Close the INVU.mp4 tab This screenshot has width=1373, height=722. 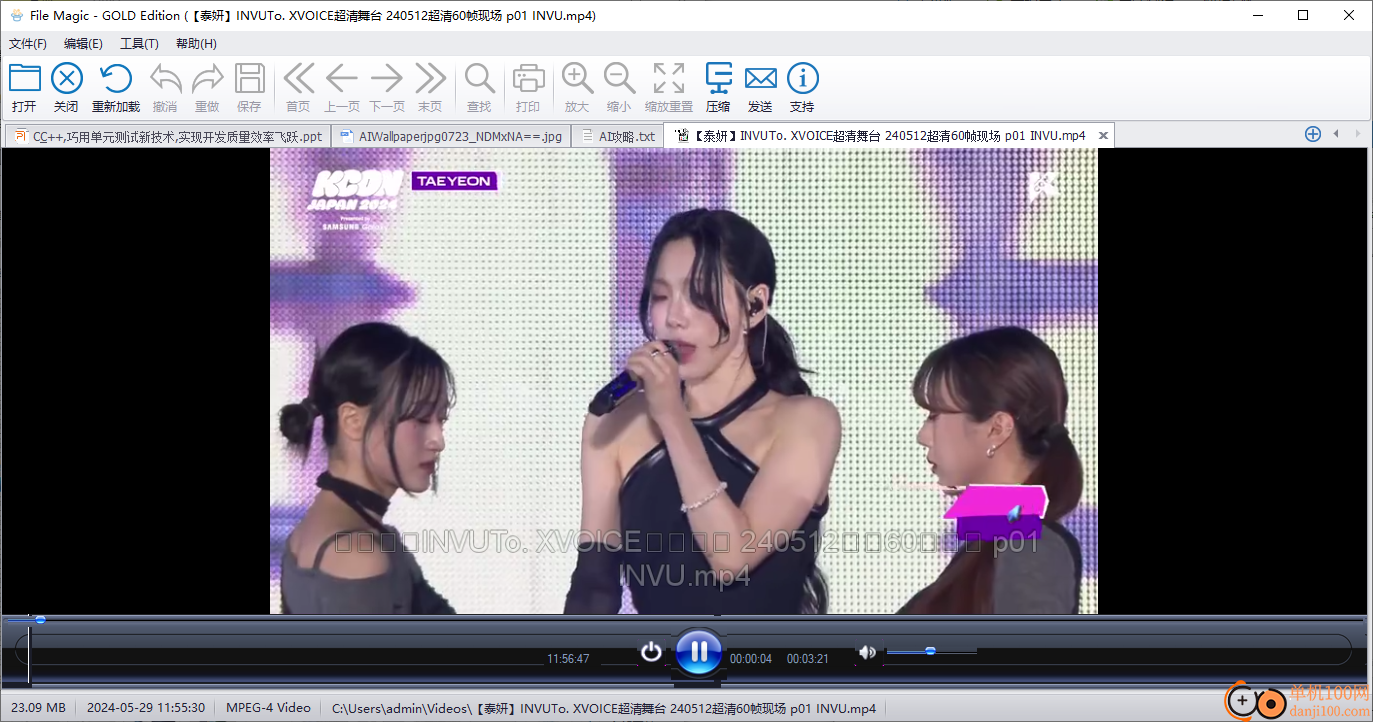pos(1103,136)
